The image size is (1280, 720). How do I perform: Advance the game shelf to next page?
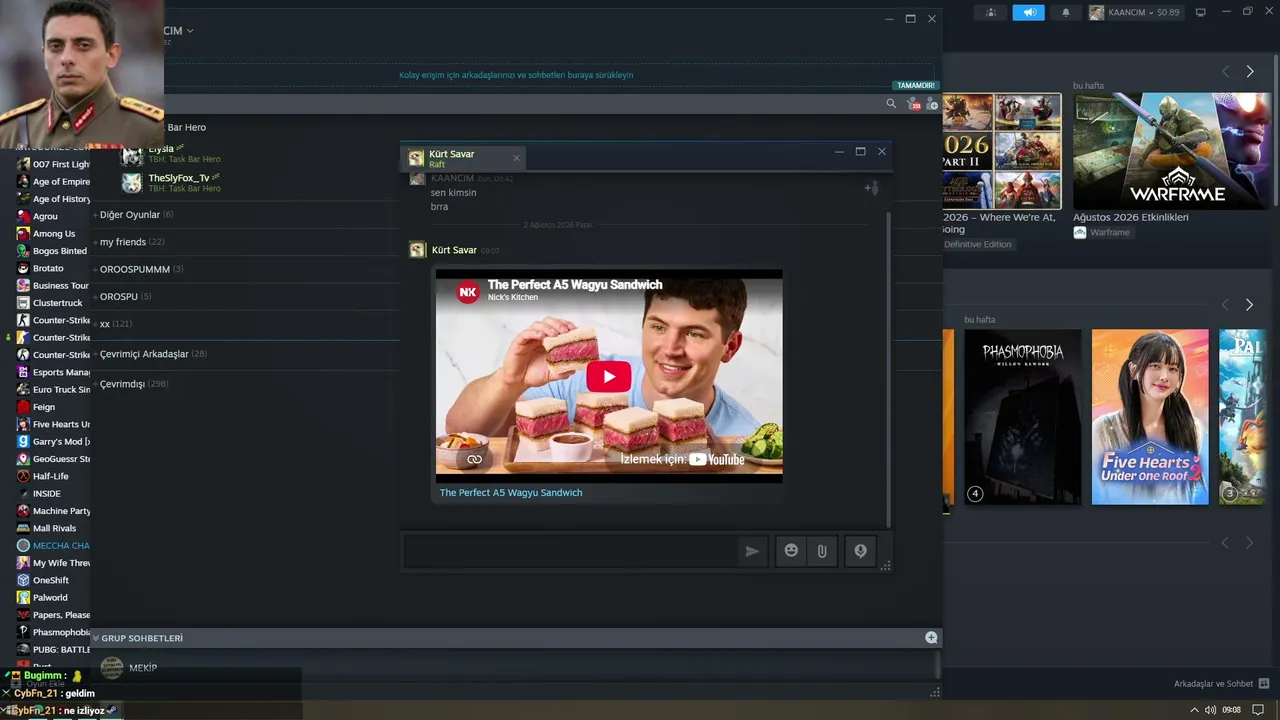point(1249,304)
